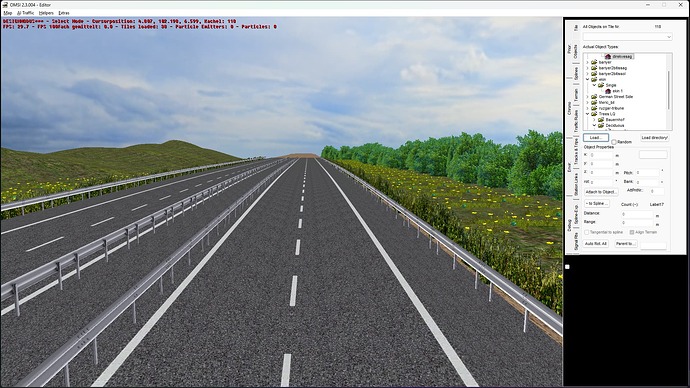Click the ruzgar-tribune folder icon

click(x=594, y=108)
